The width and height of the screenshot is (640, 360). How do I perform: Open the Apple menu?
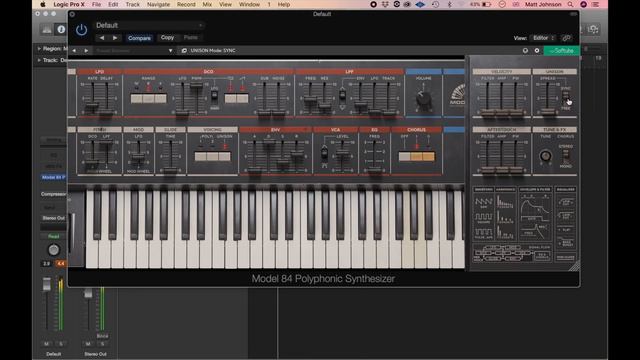pyautogui.click(x=42, y=4)
